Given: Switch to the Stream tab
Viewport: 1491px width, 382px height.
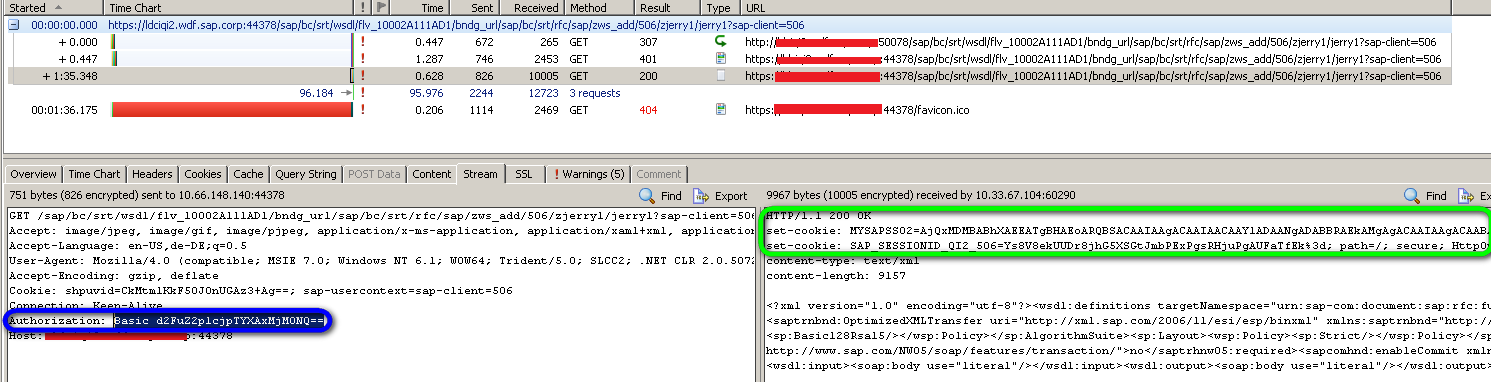Looking at the screenshot, I should point(480,174).
